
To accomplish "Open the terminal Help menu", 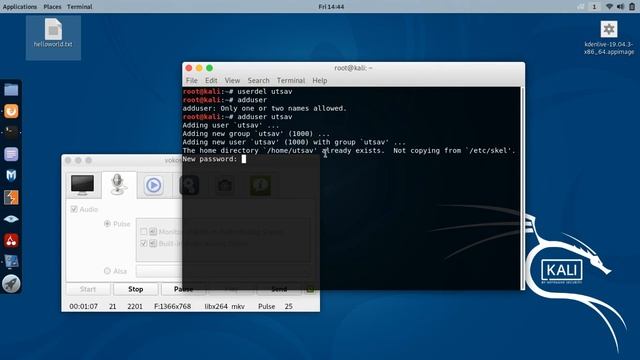I will point(320,80).
